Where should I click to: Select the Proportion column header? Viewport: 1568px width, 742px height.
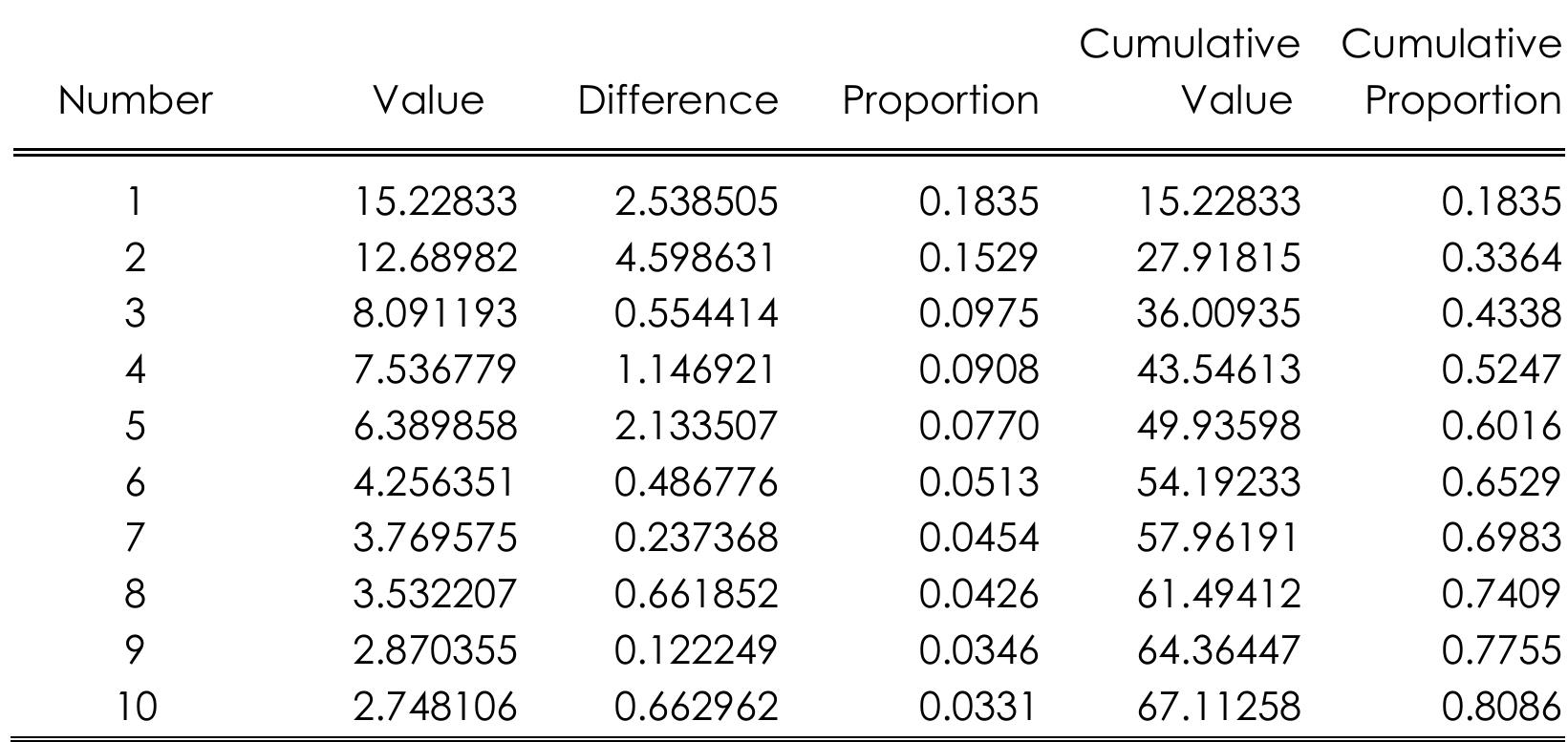[x=939, y=100]
